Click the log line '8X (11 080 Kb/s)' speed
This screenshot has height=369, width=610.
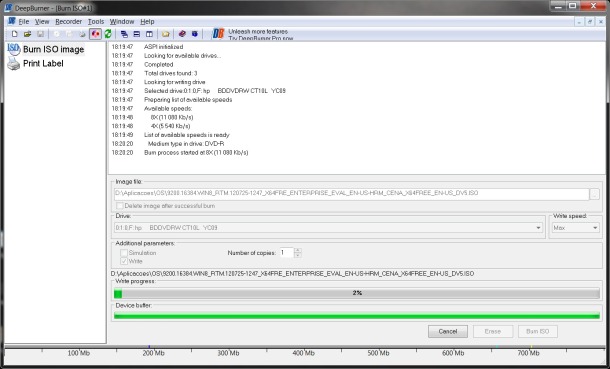coord(172,117)
